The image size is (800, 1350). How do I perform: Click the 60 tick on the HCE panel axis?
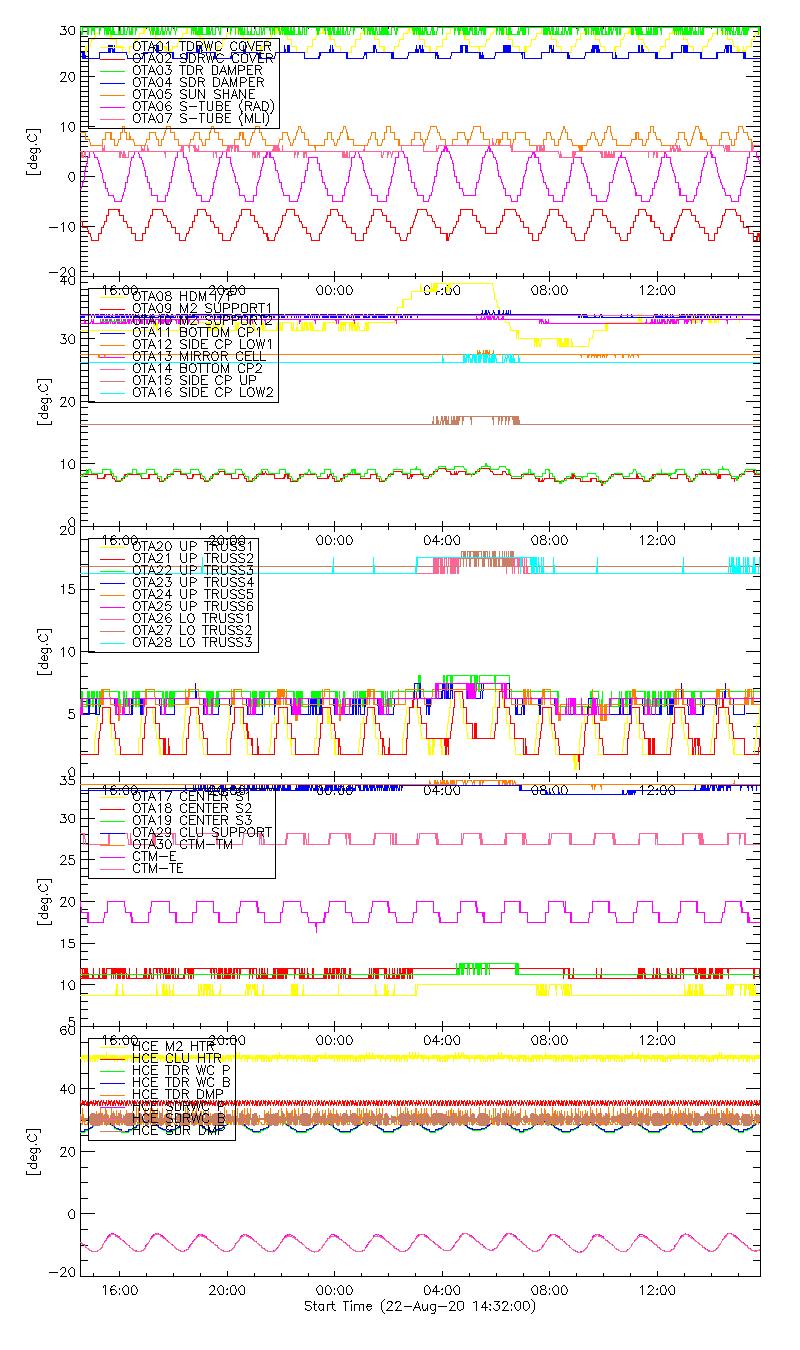pyautogui.click(x=68, y=1028)
